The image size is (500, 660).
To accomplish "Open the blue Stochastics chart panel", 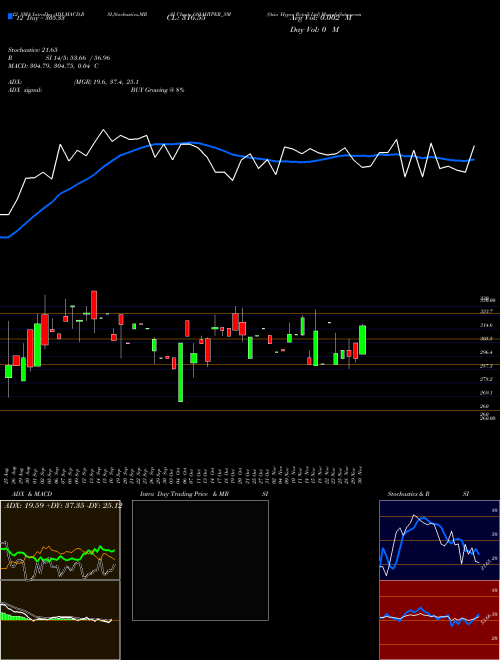I will tap(439, 540).
